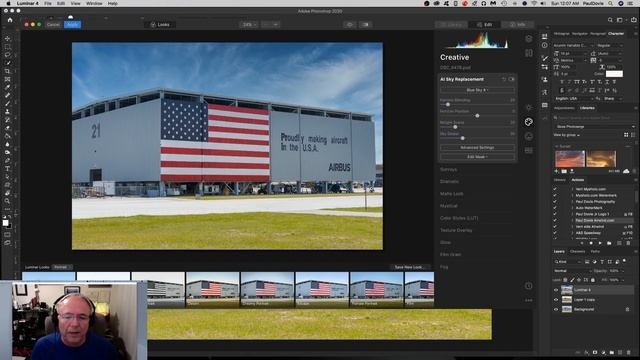Screen dimensions: 640x360
Task: Open Edit Mask dropdown in Sky Replacement
Action: pos(477,157)
